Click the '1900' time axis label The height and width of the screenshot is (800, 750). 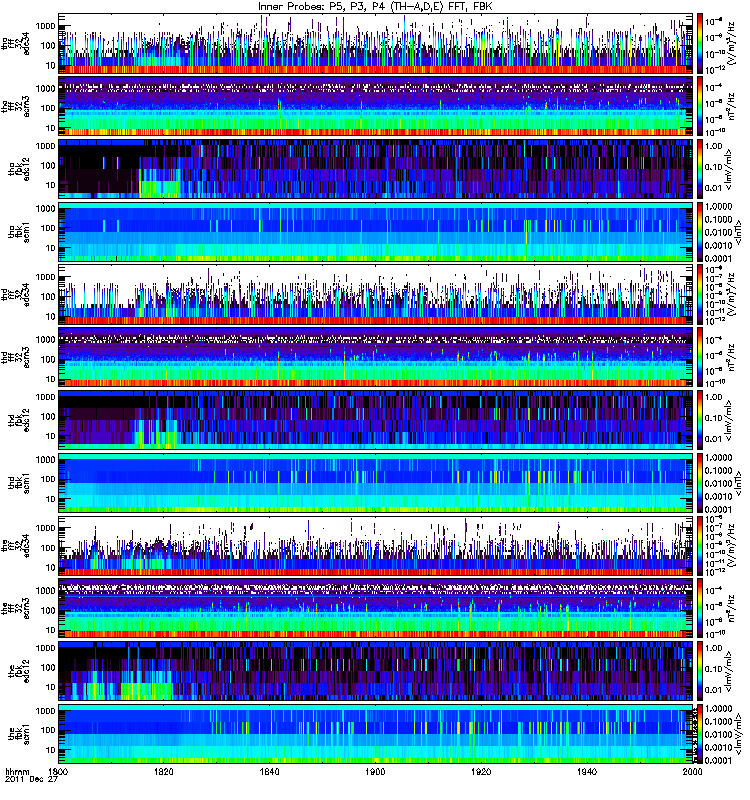(x=376, y=771)
